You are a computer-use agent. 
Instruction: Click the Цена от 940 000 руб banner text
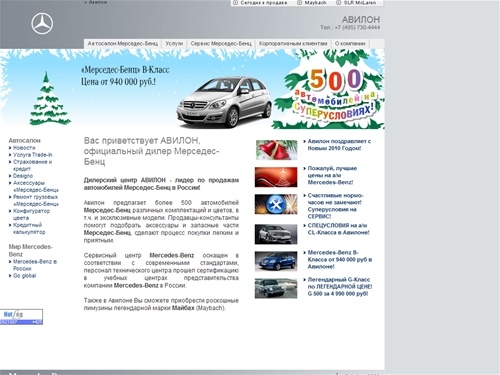118,82
